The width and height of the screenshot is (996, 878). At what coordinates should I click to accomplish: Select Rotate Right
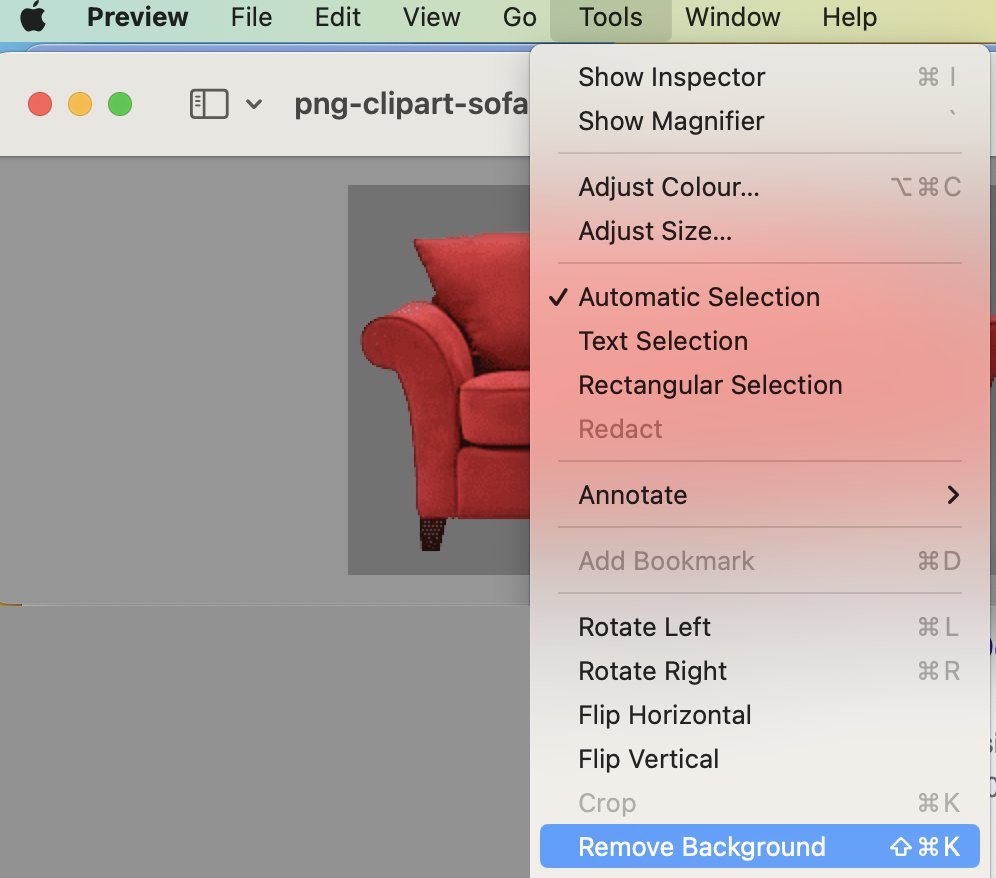click(759, 671)
